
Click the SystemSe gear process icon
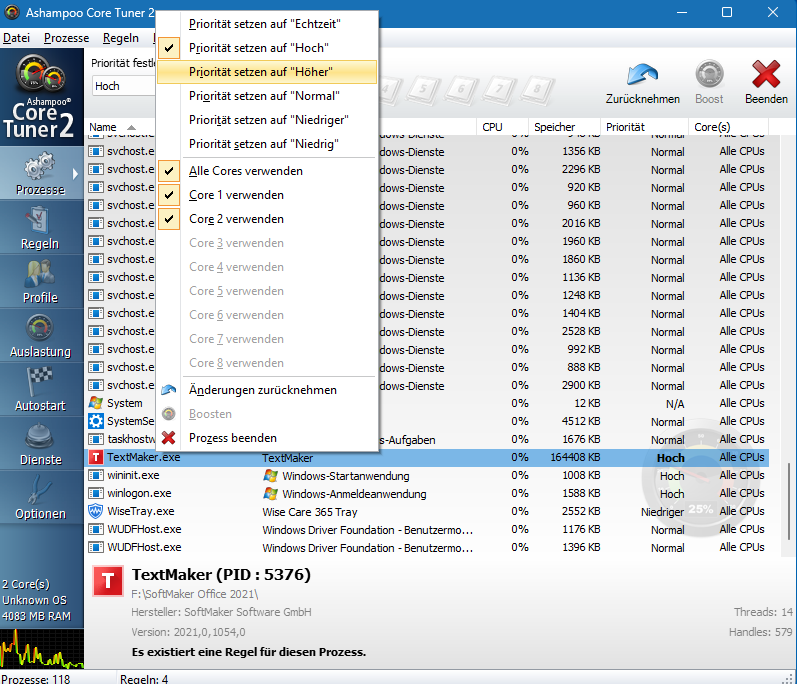(x=95, y=421)
